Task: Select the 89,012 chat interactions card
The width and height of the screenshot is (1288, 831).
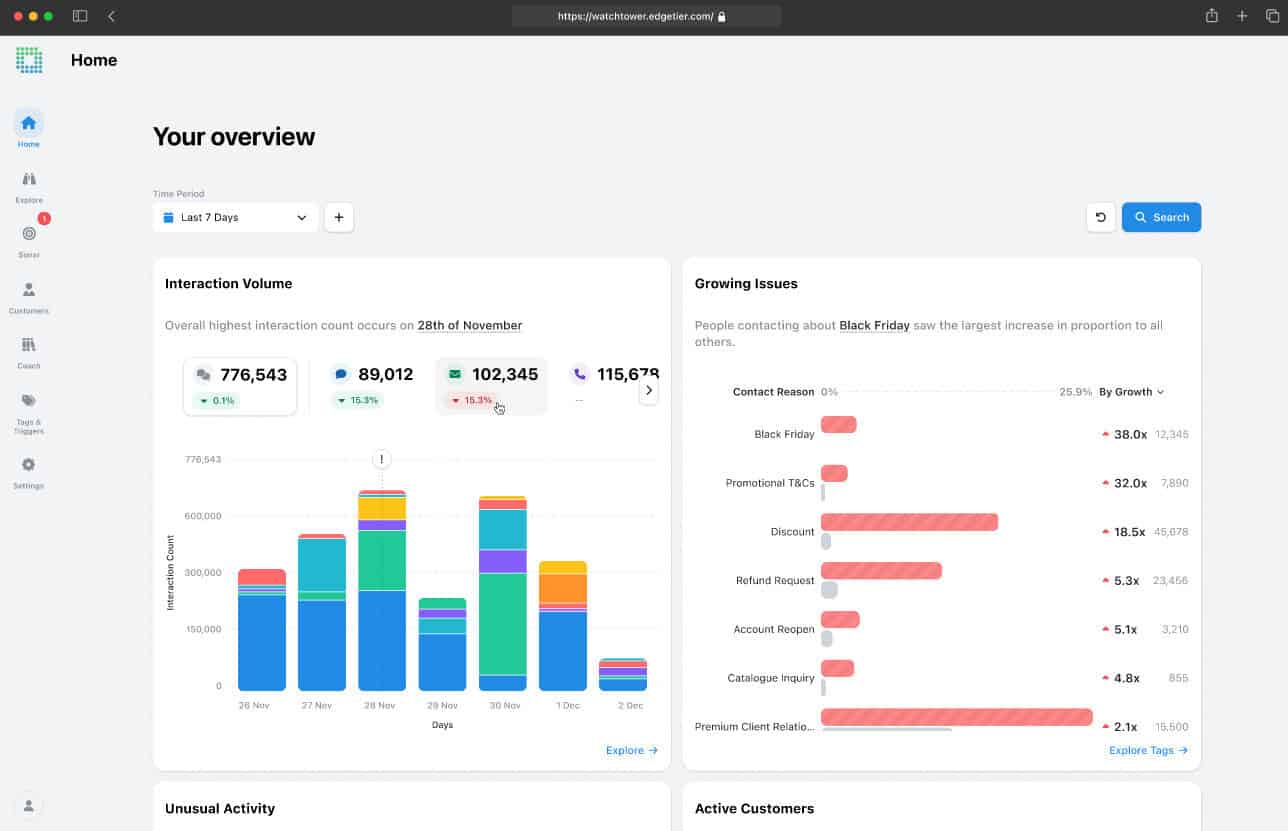Action: (371, 386)
